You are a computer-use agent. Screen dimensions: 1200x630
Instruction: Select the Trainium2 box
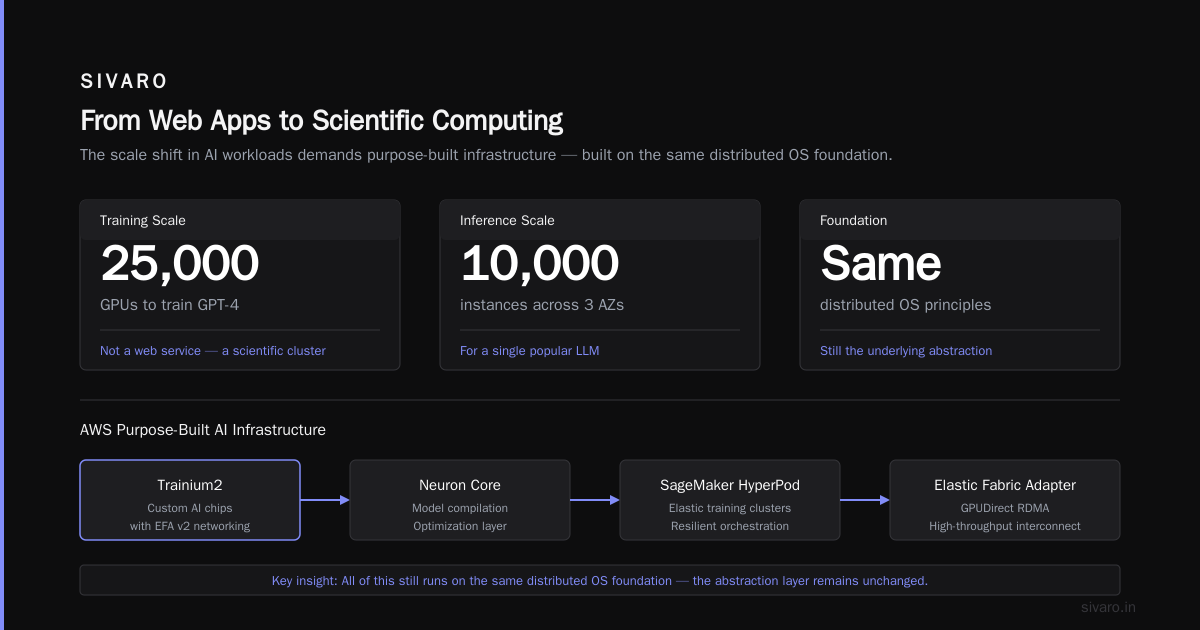coord(190,500)
